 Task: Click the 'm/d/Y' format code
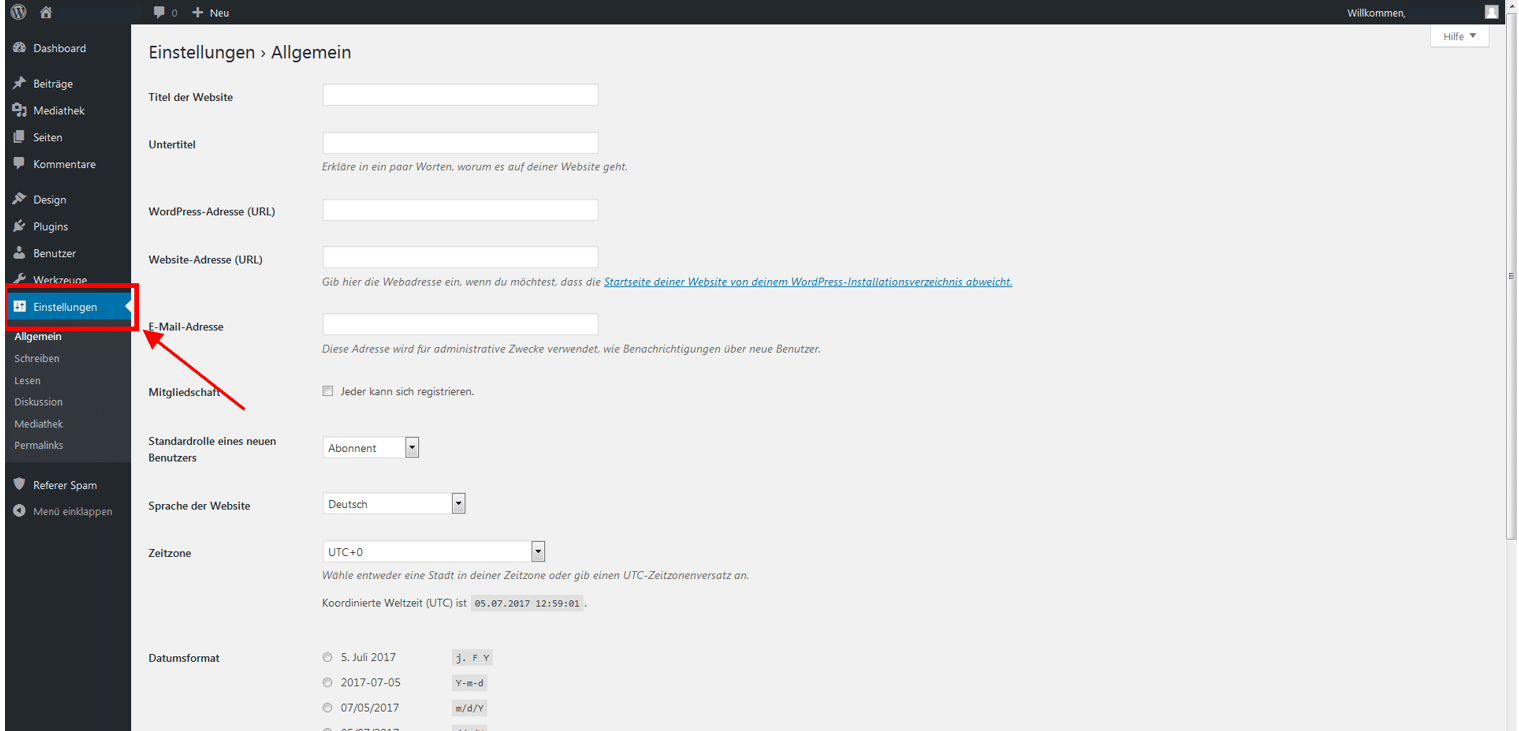(x=470, y=709)
